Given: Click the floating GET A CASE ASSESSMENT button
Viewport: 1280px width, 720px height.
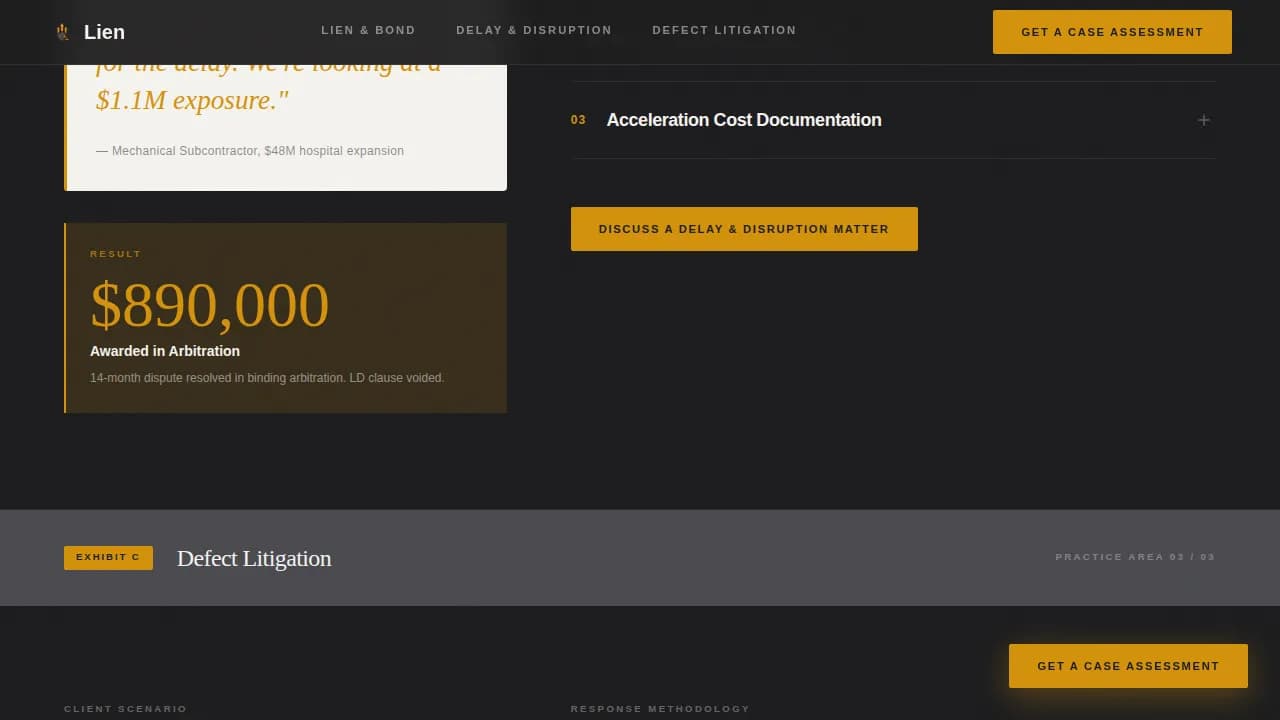Looking at the screenshot, I should 1128,665.
